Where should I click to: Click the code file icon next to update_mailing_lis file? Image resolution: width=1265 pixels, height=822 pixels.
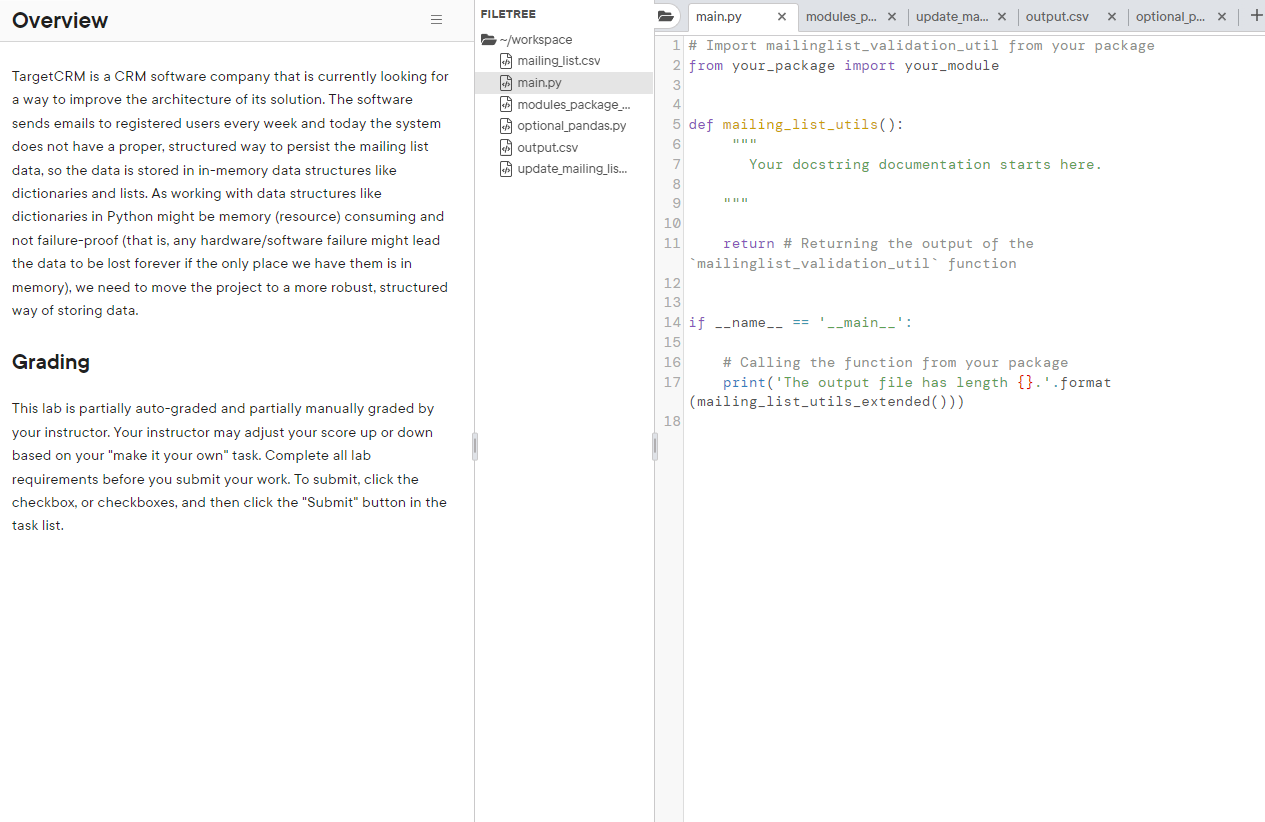505,168
